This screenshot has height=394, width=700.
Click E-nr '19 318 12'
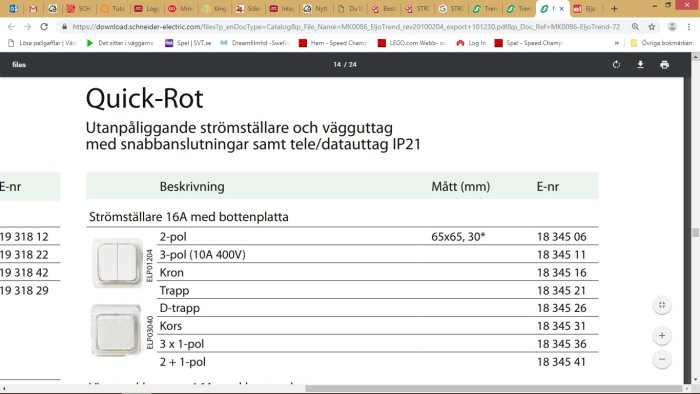coord(24,236)
